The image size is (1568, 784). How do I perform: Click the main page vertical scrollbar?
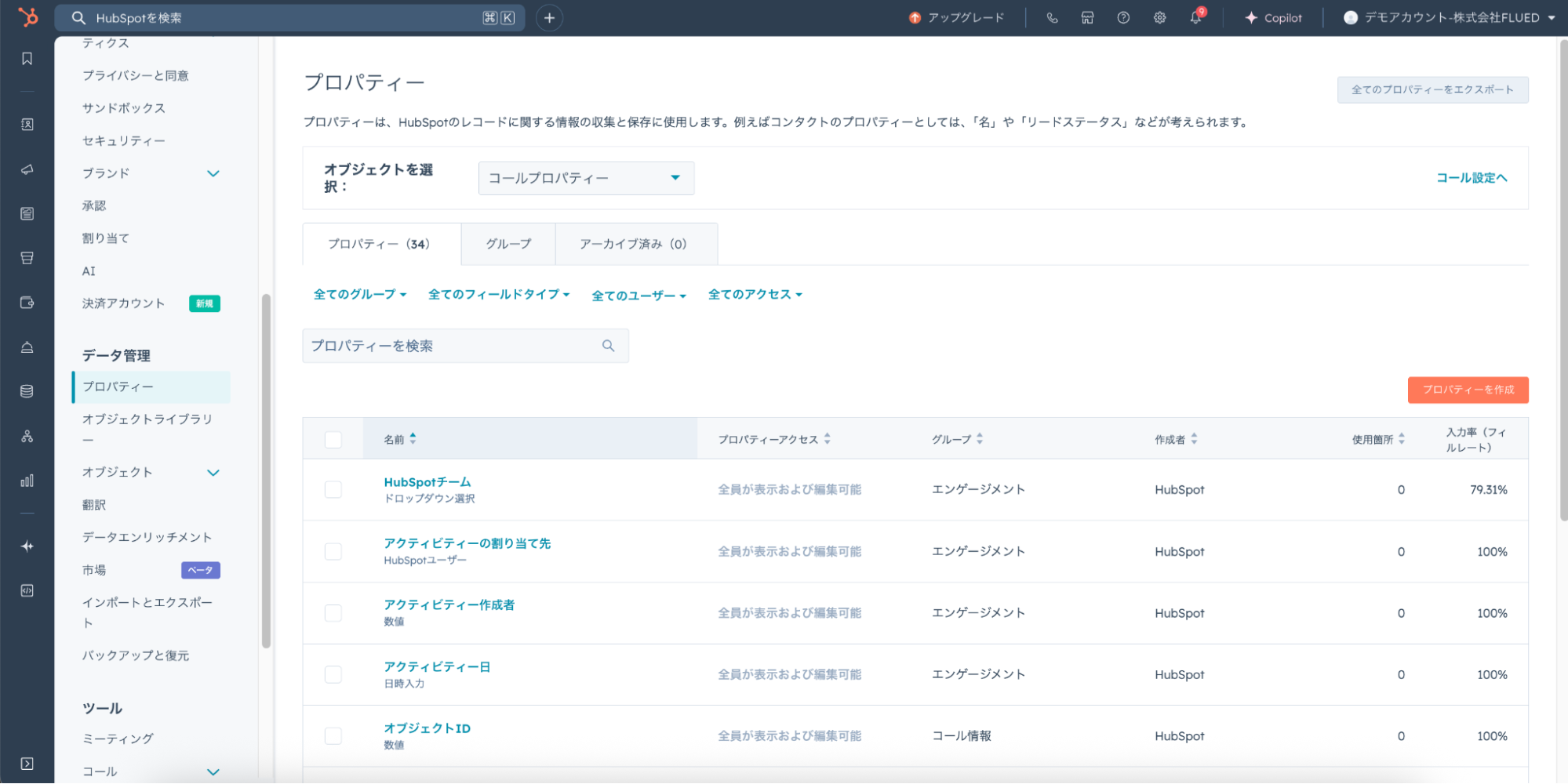point(1563,280)
